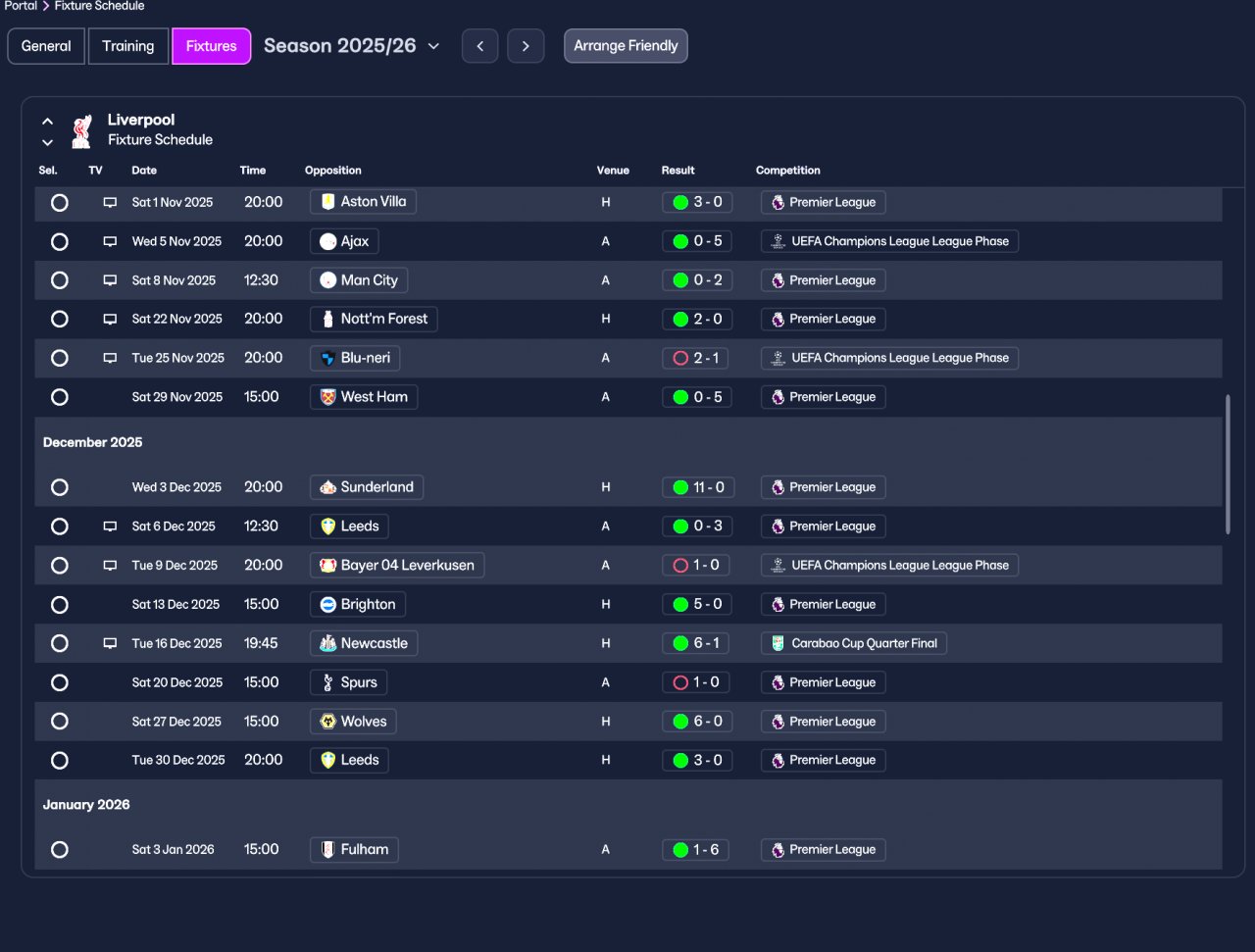
Task: Go to next season with right arrow
Action: click(x=527, y=46)
